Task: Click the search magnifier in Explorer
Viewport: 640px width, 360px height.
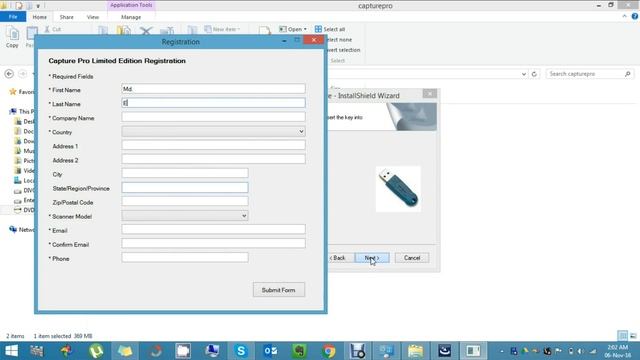Action: [x=627, y=74]
